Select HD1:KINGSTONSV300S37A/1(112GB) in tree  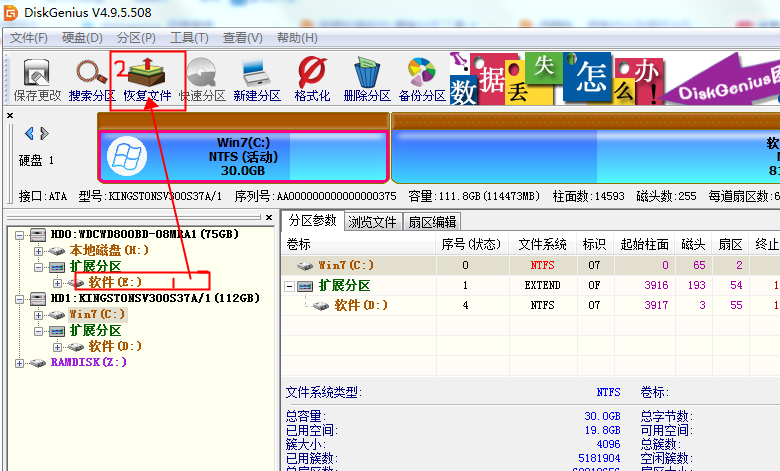(x=155, y=298)
